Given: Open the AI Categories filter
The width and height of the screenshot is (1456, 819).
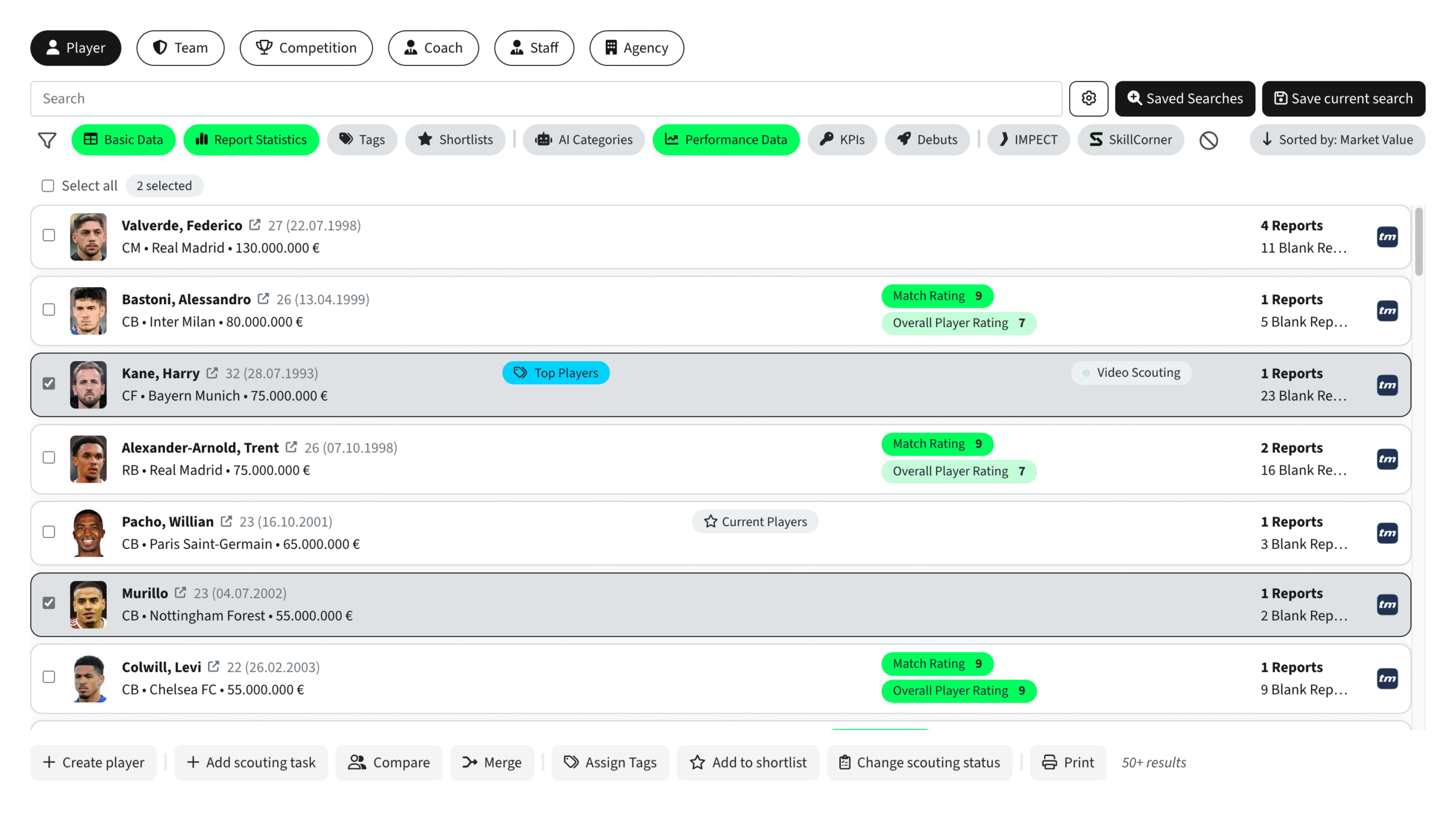Looking at the screenshot, I should pyautogui.click(x=584, y=140).
